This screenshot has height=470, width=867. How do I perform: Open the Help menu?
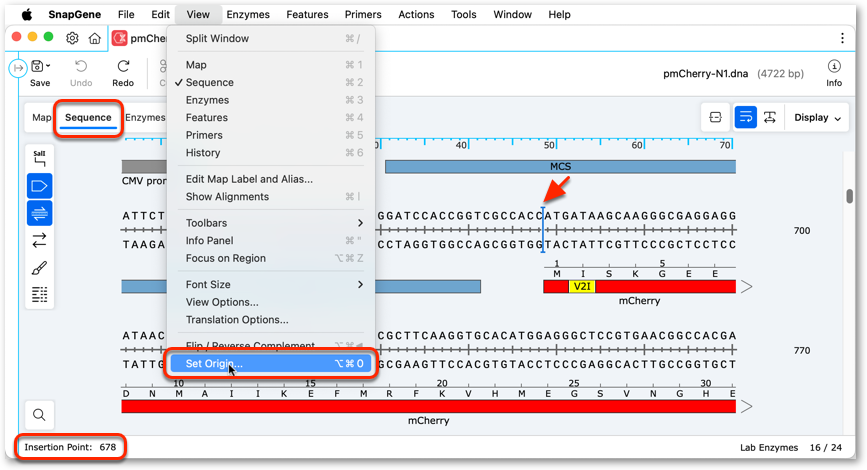tap(559, 14)
